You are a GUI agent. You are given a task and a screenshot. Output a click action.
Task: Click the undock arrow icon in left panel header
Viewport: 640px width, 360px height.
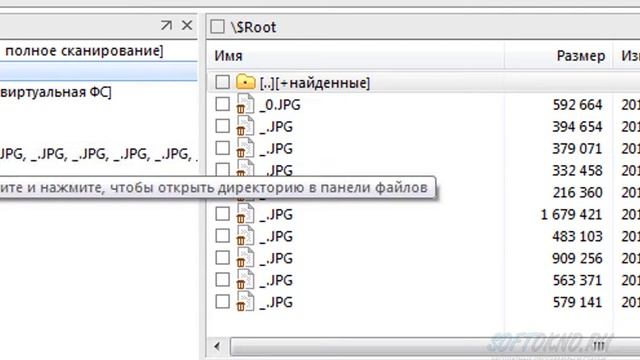166,25
